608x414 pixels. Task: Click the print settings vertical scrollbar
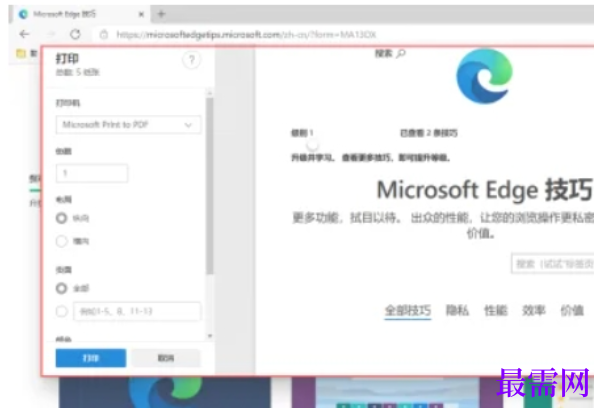pyautogui.click(x=209, y=186)
